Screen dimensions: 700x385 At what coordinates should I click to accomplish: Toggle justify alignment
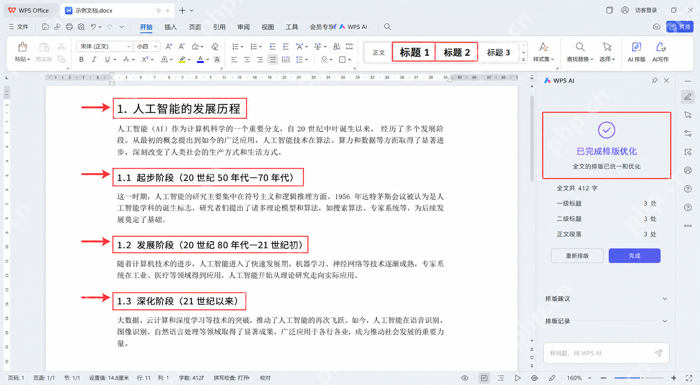point(273,59)
